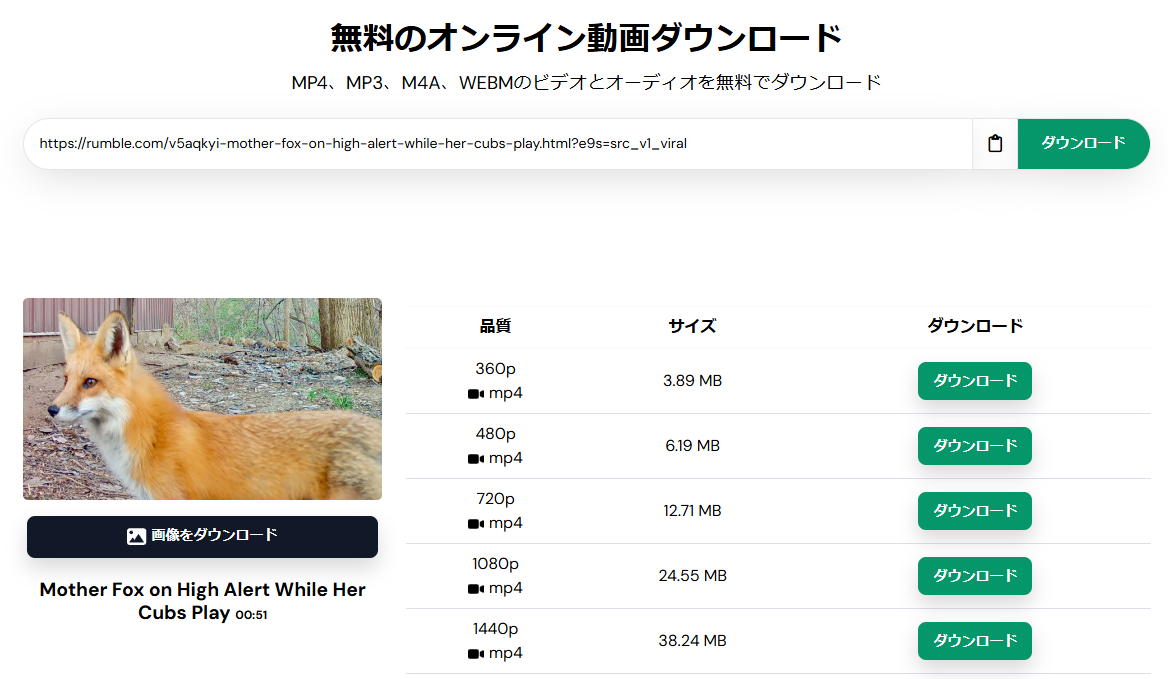Click the fox video thumbnail
This screenshot has width=1168, height=679.
click(202, 398)
